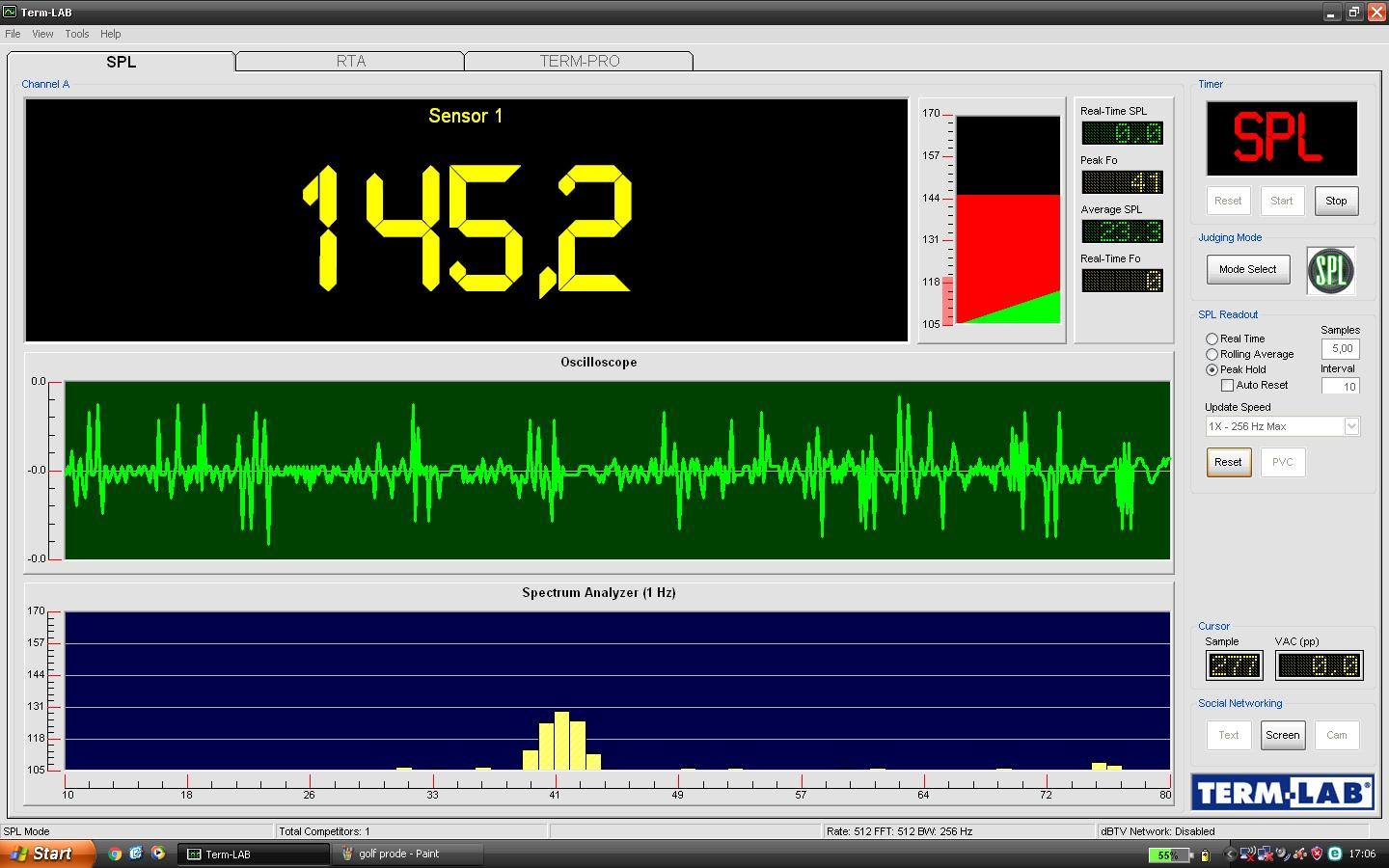Click the 'Sensor 1' label
1389x868 pixels.
466,116
